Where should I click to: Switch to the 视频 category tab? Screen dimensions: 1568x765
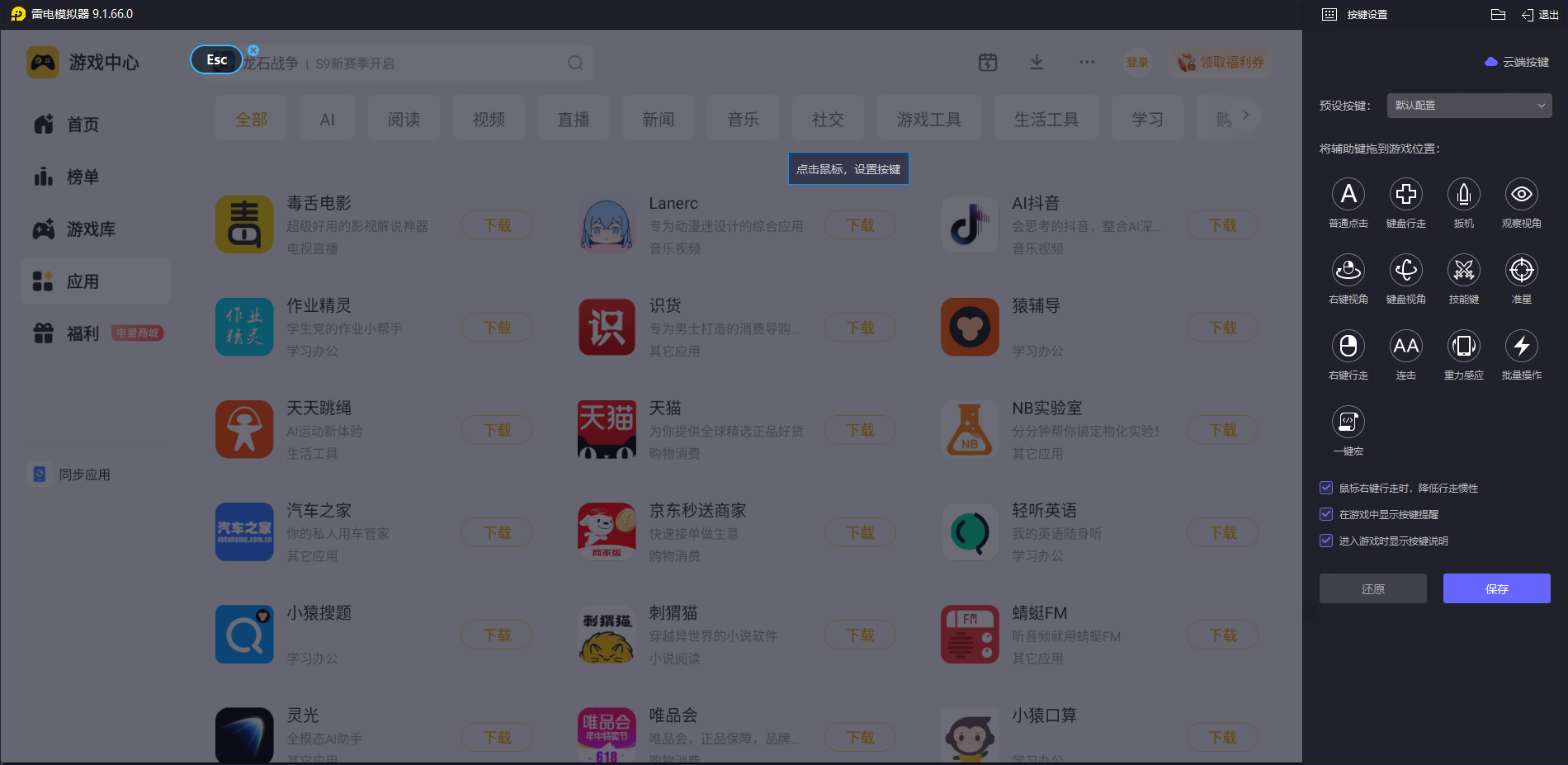489,120
